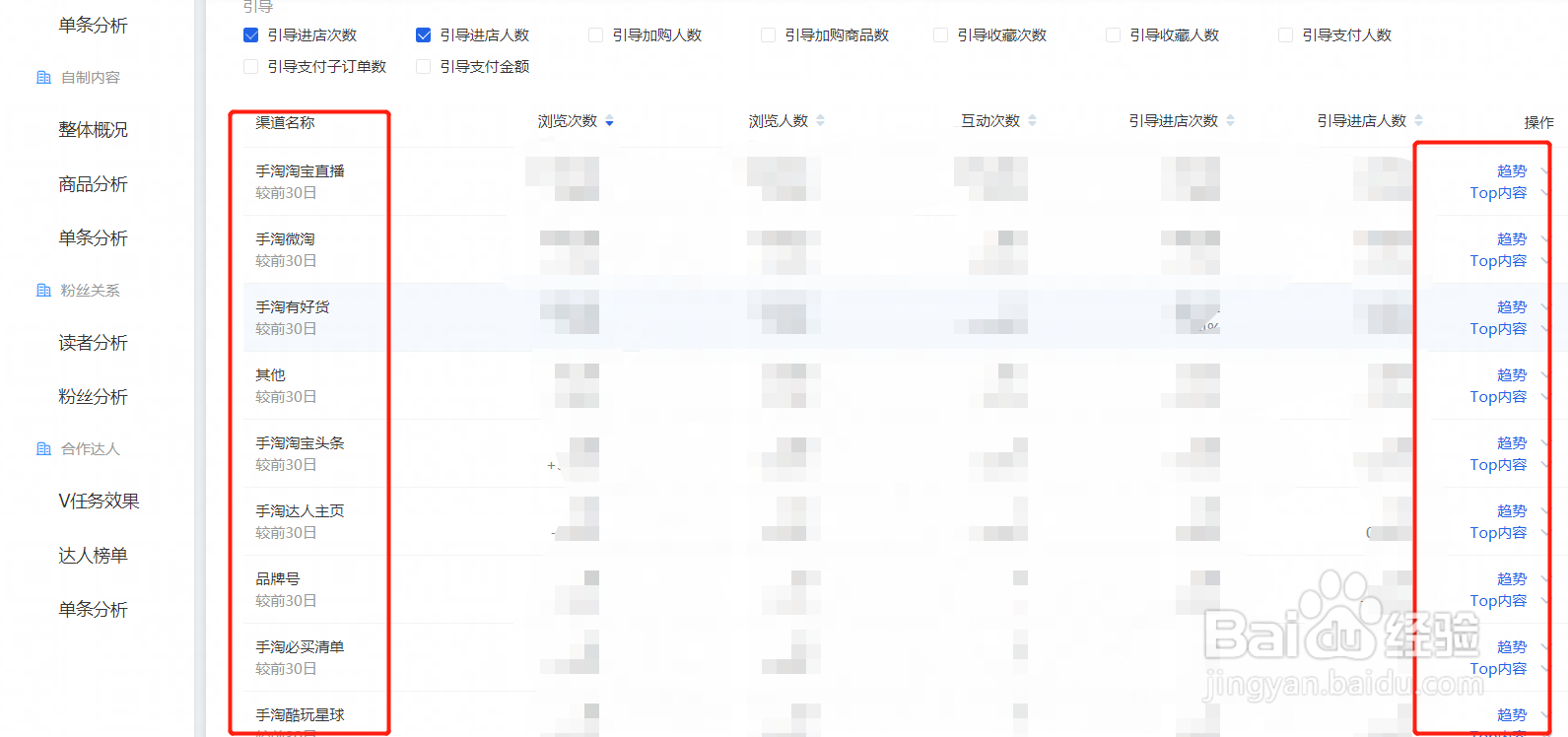The width and height of the screenshot is (1568, 737).
Task: Select the 手淘有好货 channel name
Action: 293,307
